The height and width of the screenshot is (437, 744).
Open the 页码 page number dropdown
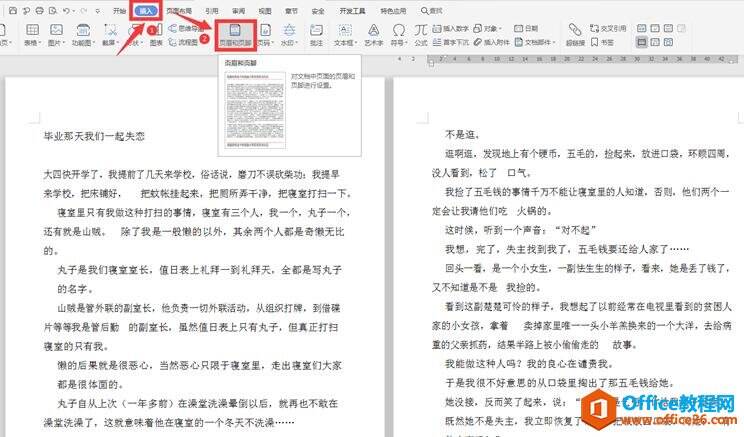pos(265,35)
